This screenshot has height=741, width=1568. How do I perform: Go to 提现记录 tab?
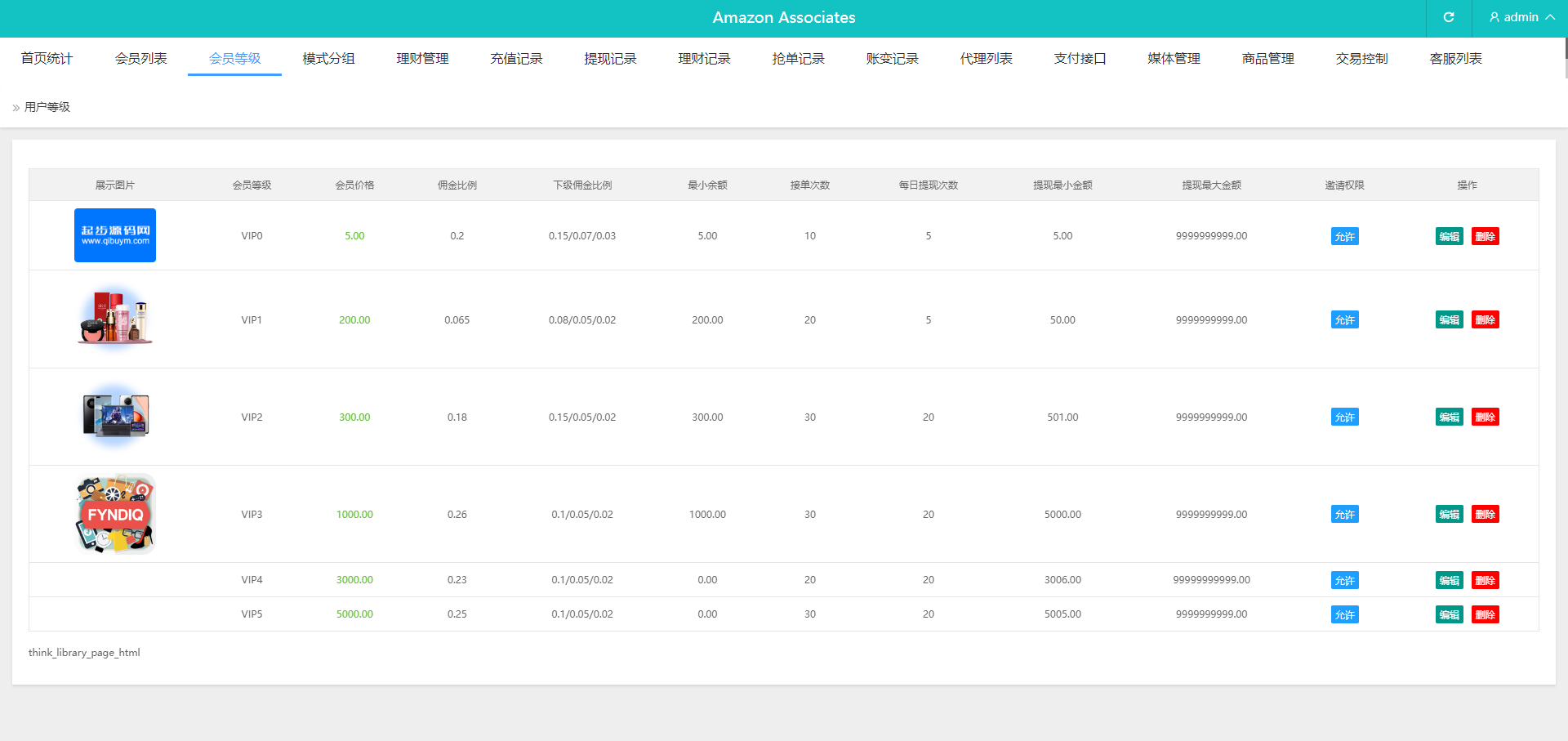pyautogui.click(x=610, y=59)
